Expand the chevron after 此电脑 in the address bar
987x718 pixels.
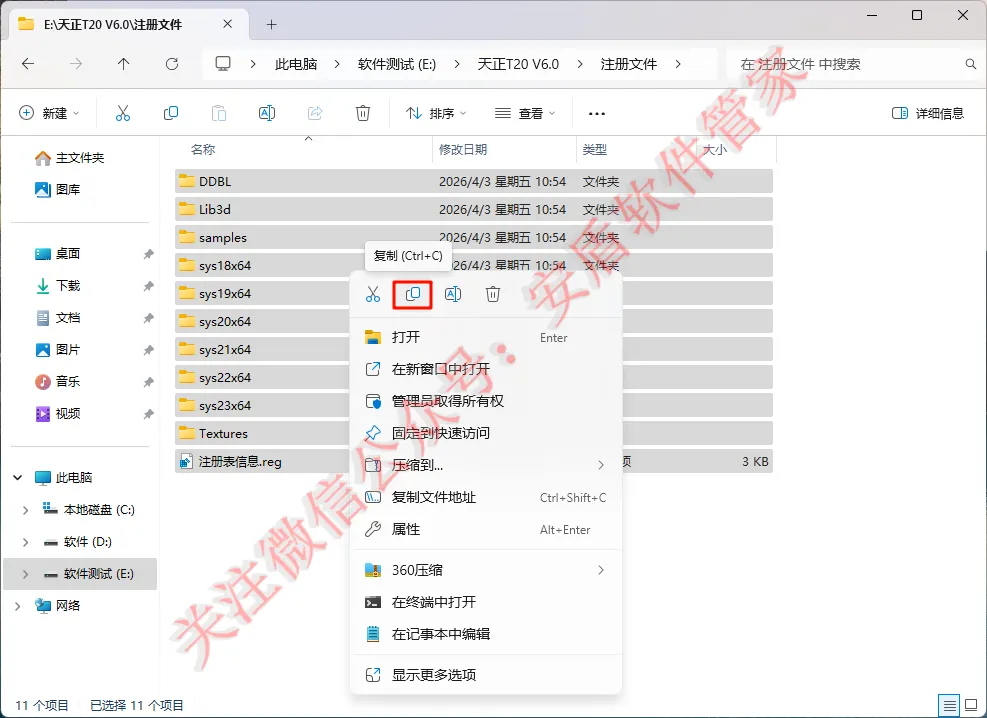click(x=337, y=64)
